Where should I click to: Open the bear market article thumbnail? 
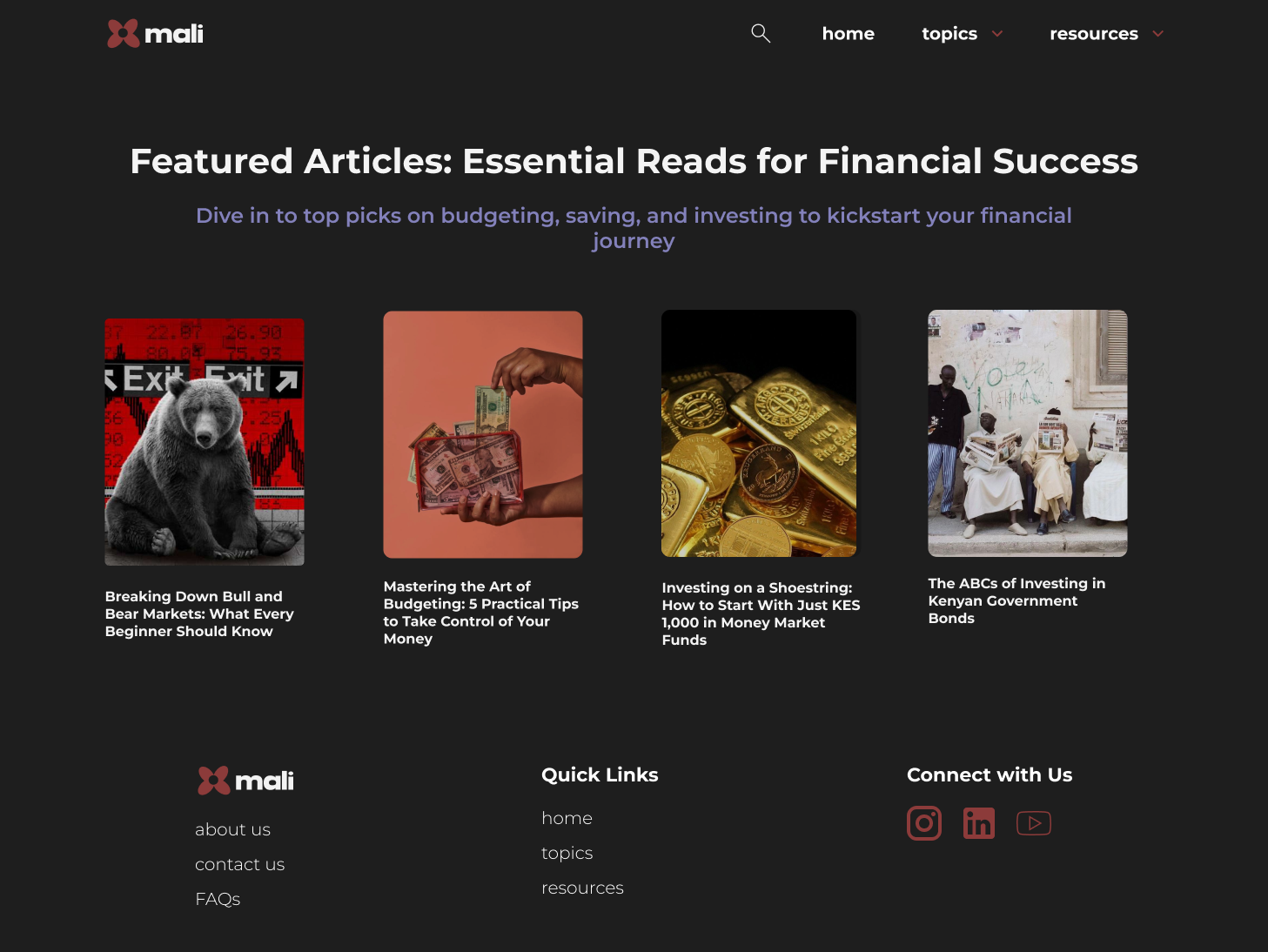[205, 441]
